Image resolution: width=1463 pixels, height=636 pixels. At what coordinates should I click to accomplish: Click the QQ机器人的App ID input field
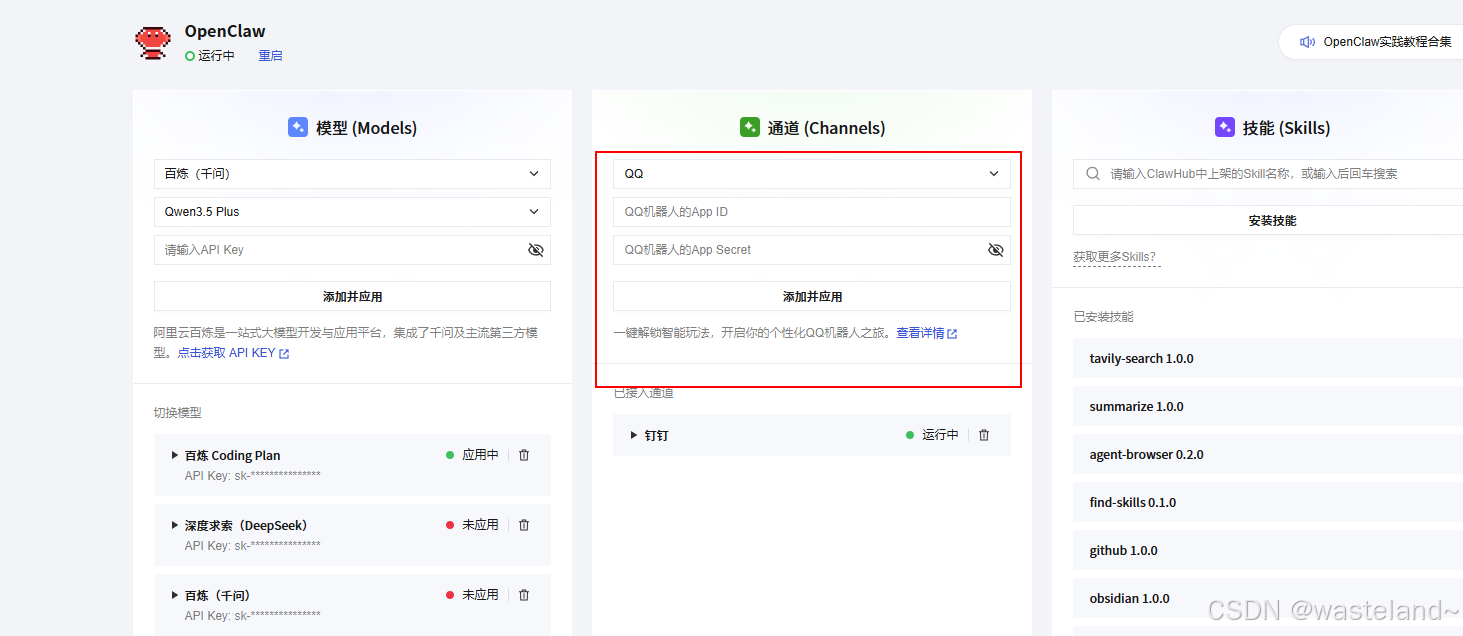coord(812,211)
